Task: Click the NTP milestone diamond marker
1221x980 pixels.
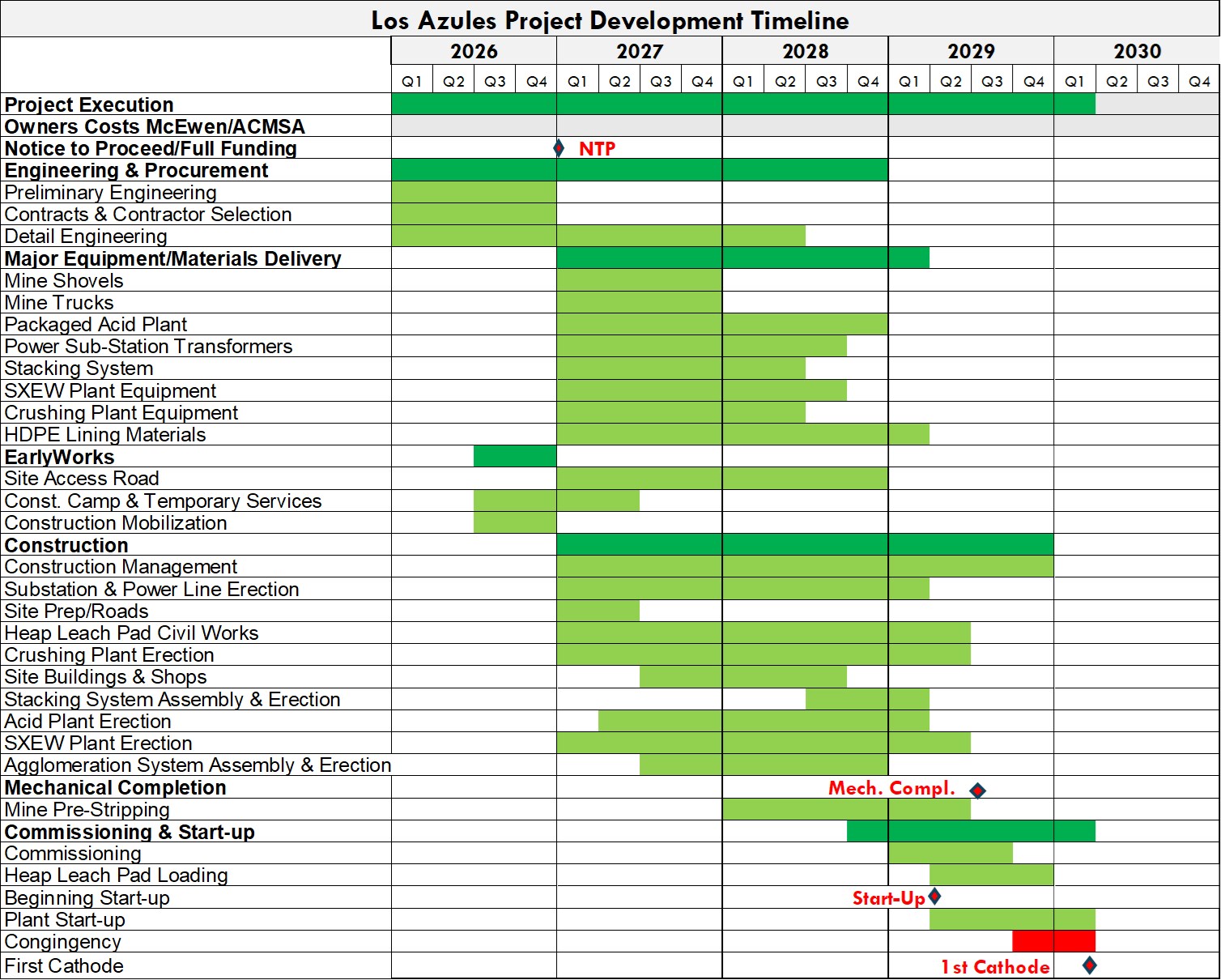Action: [558, 148]
